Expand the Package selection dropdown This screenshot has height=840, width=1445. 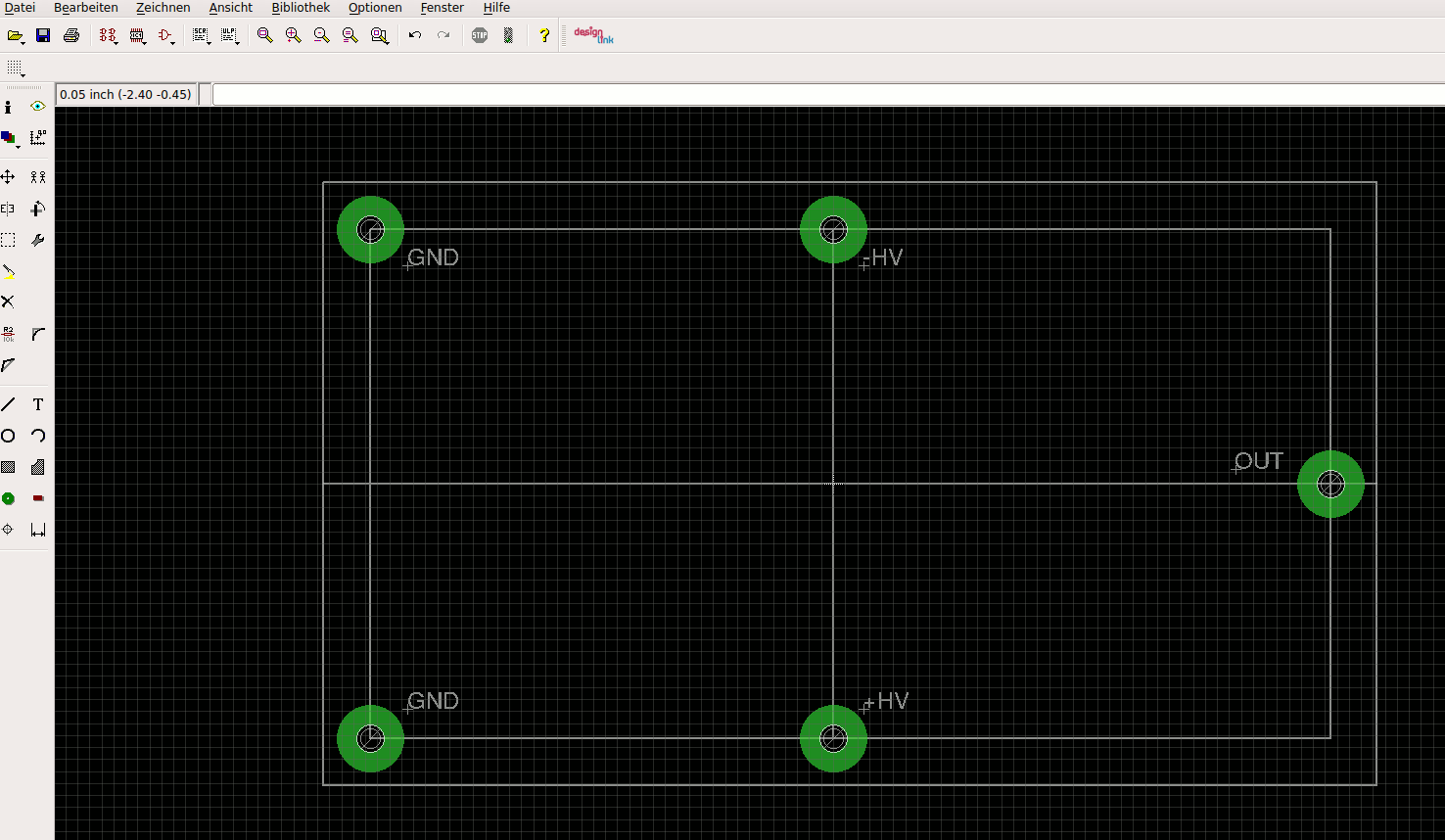[x=137, y=36]
